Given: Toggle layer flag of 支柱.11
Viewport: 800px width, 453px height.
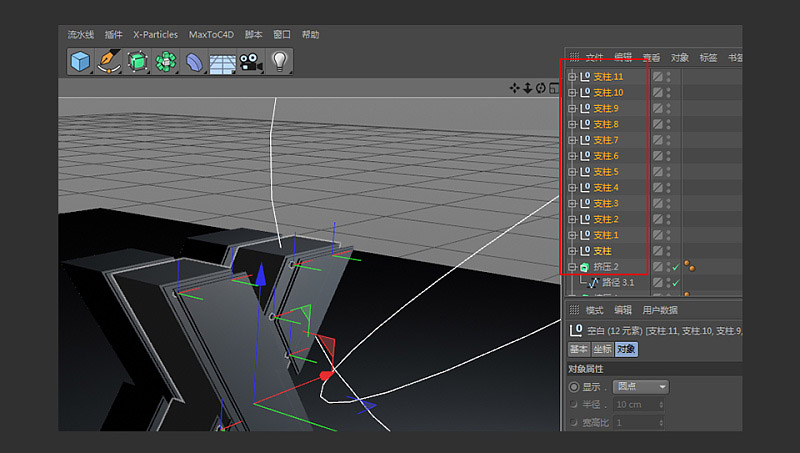Looking at the screenshot, I should 658,76.
